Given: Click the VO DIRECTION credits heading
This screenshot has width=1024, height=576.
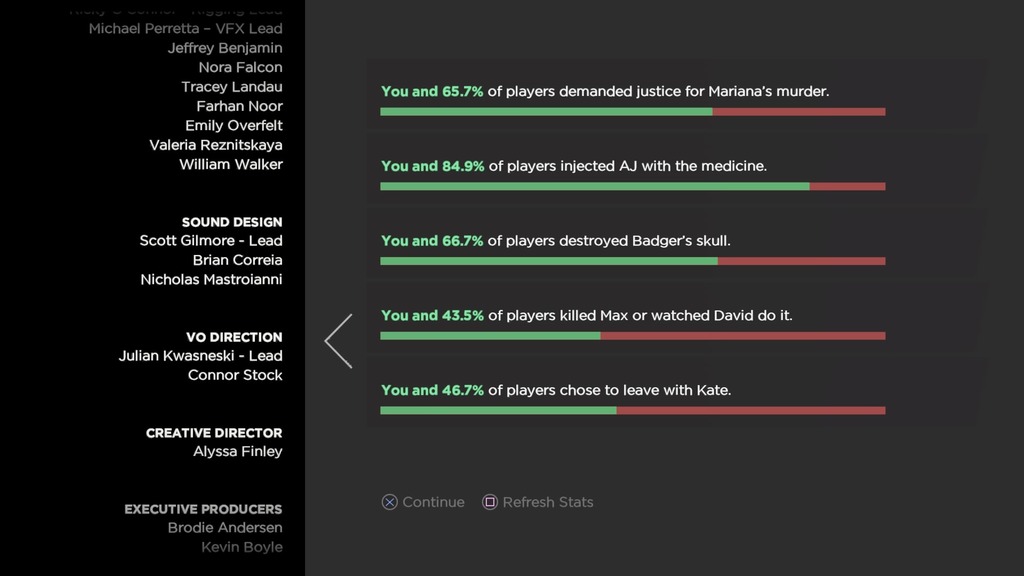Looking at the screenshot, I should tap(234, 337).
